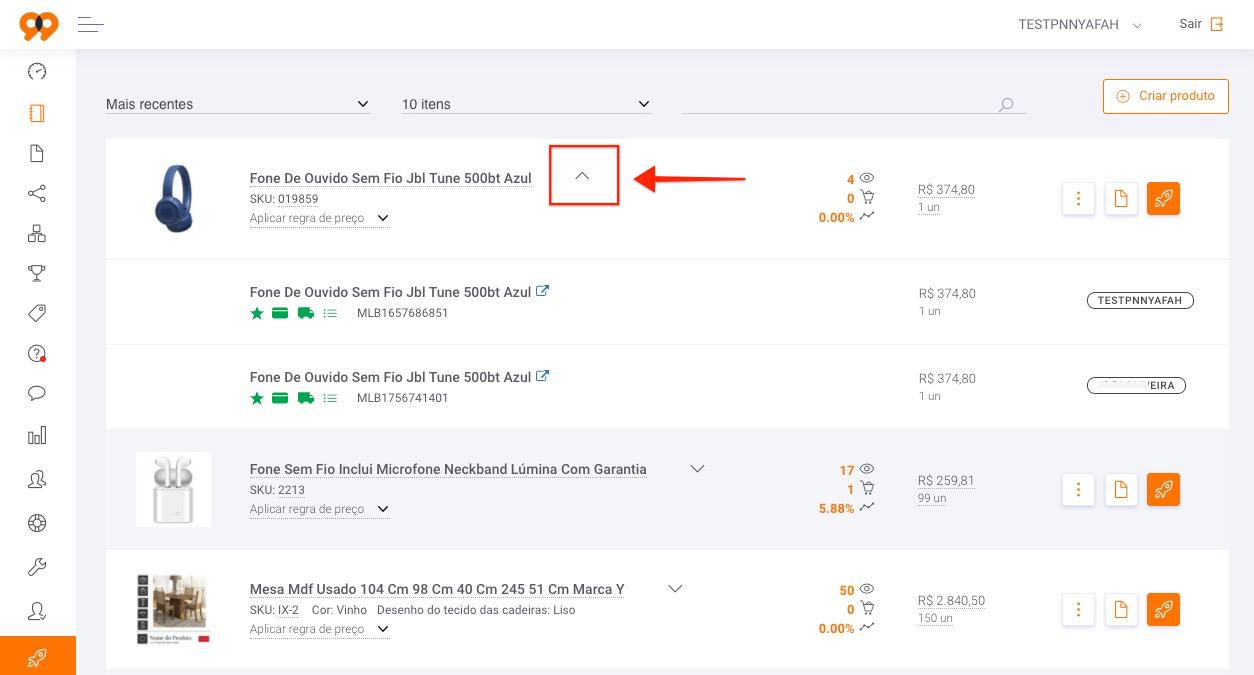Click the product search input field
Viewport: 1254px width, 675px height.
coord(854,104)
